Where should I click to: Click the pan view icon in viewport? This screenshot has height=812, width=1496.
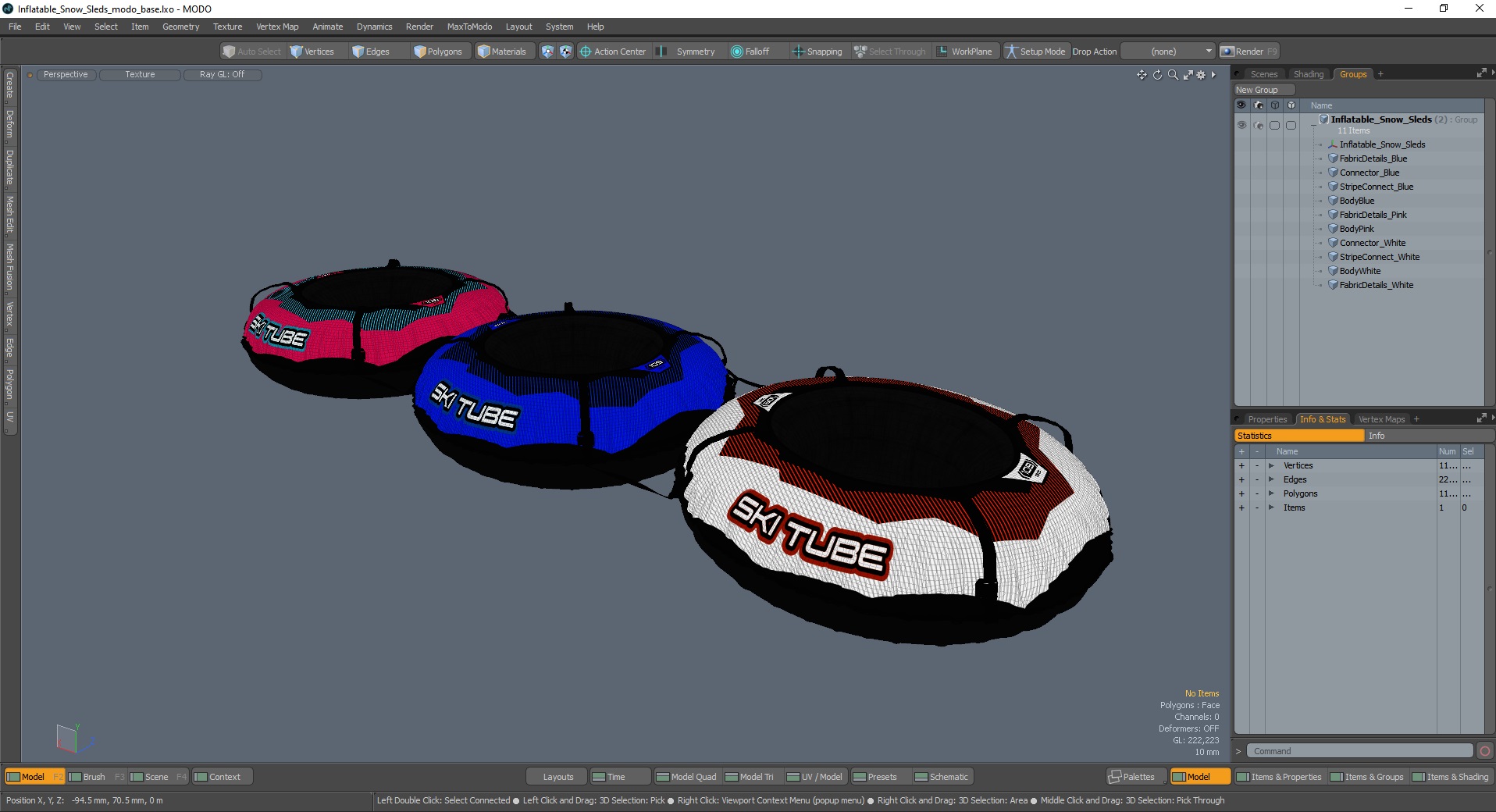click(x=1142, y=75)
